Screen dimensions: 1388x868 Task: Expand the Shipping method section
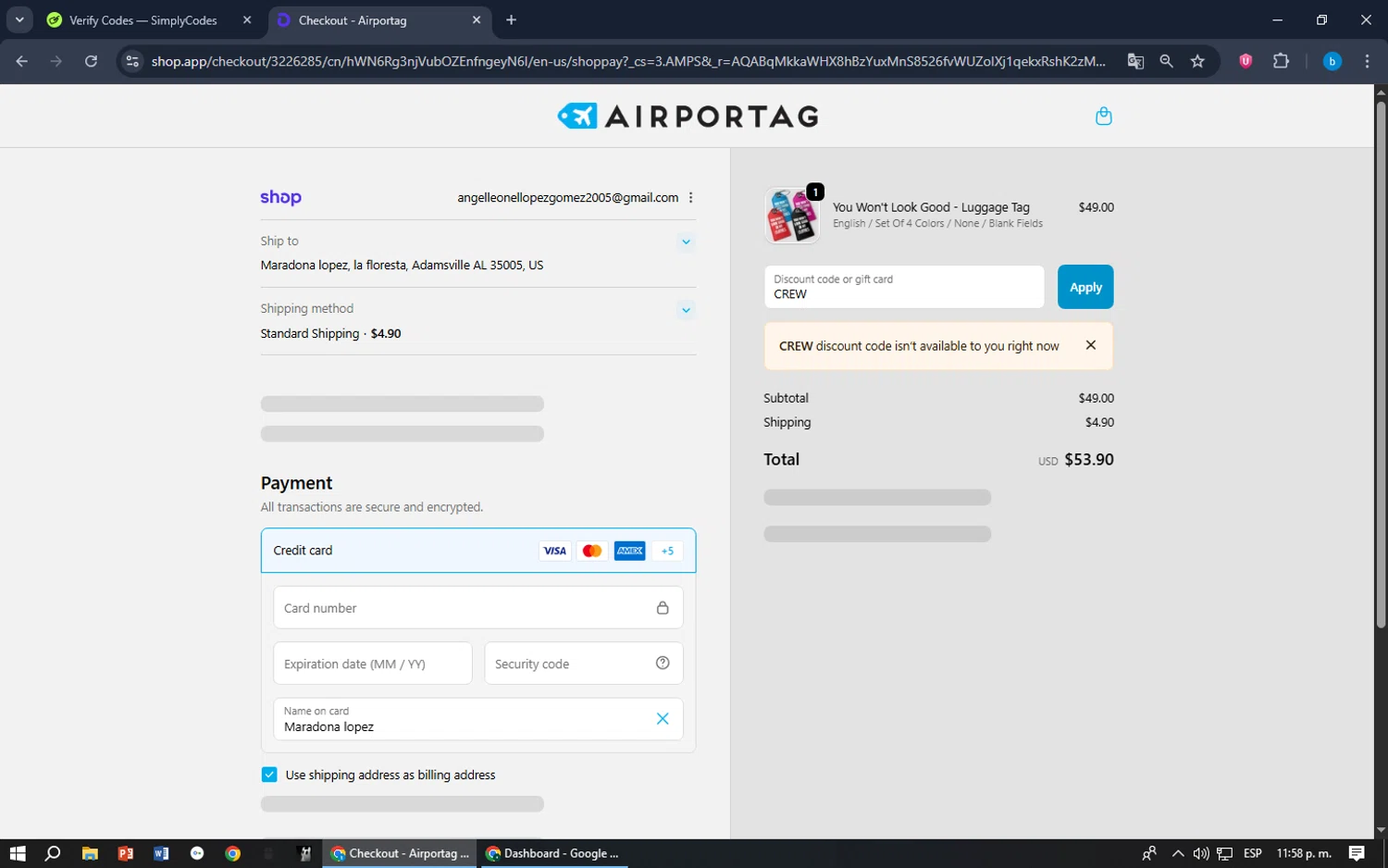(x=686, y=310)
